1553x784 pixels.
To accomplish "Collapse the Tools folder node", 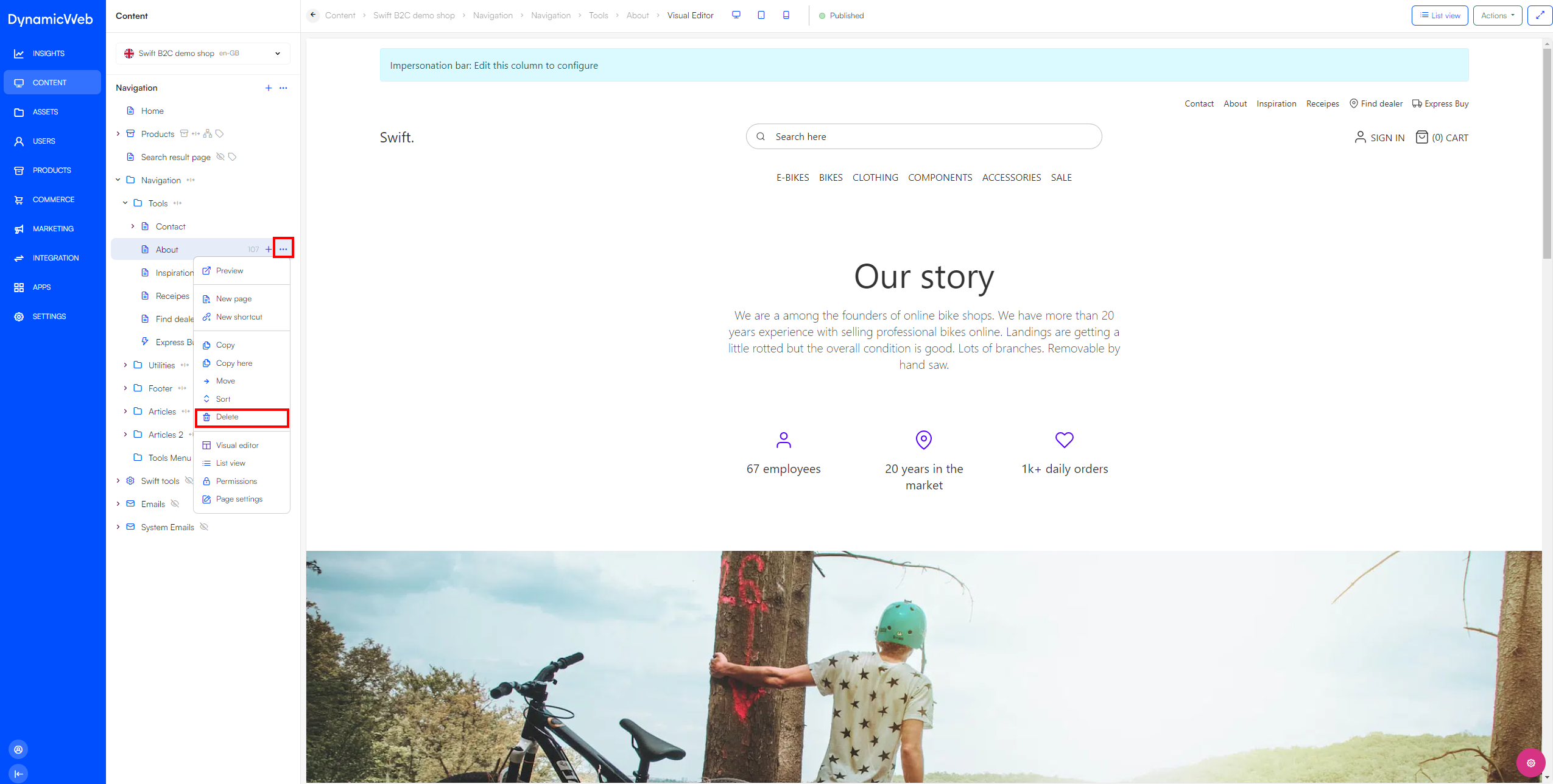I will 125,203.
